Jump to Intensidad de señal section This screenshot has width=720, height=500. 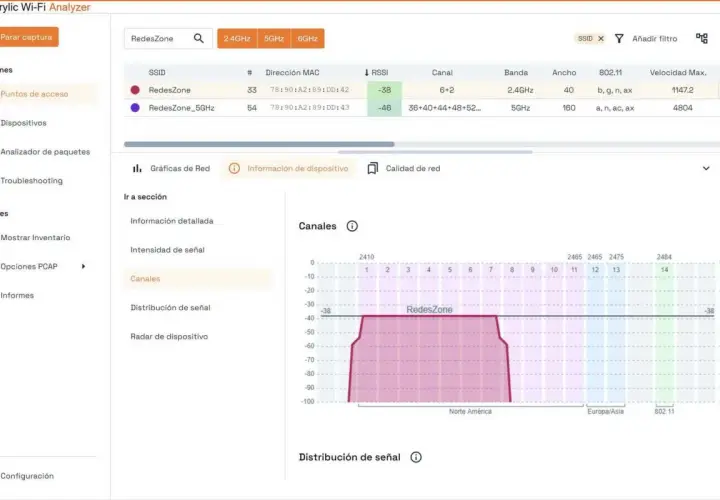click(167, 250)
